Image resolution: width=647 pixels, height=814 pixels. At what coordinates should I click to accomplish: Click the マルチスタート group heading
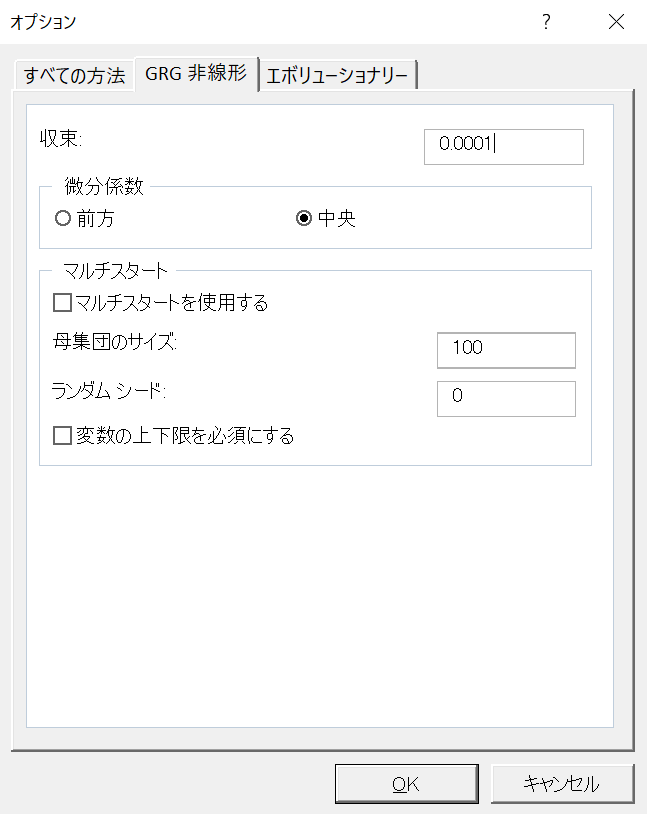point(115,270)
